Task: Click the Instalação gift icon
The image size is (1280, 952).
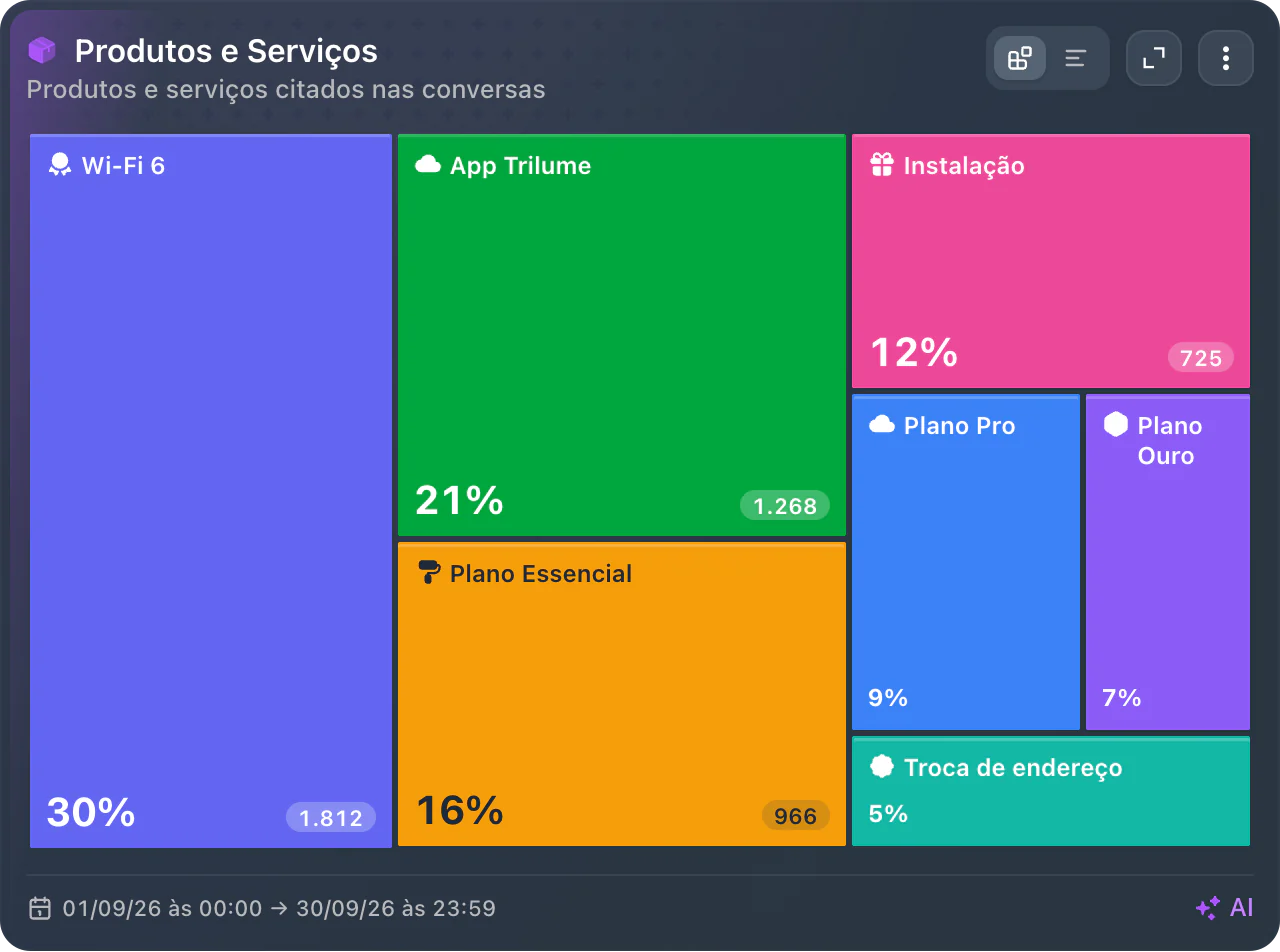Action: 881,165
